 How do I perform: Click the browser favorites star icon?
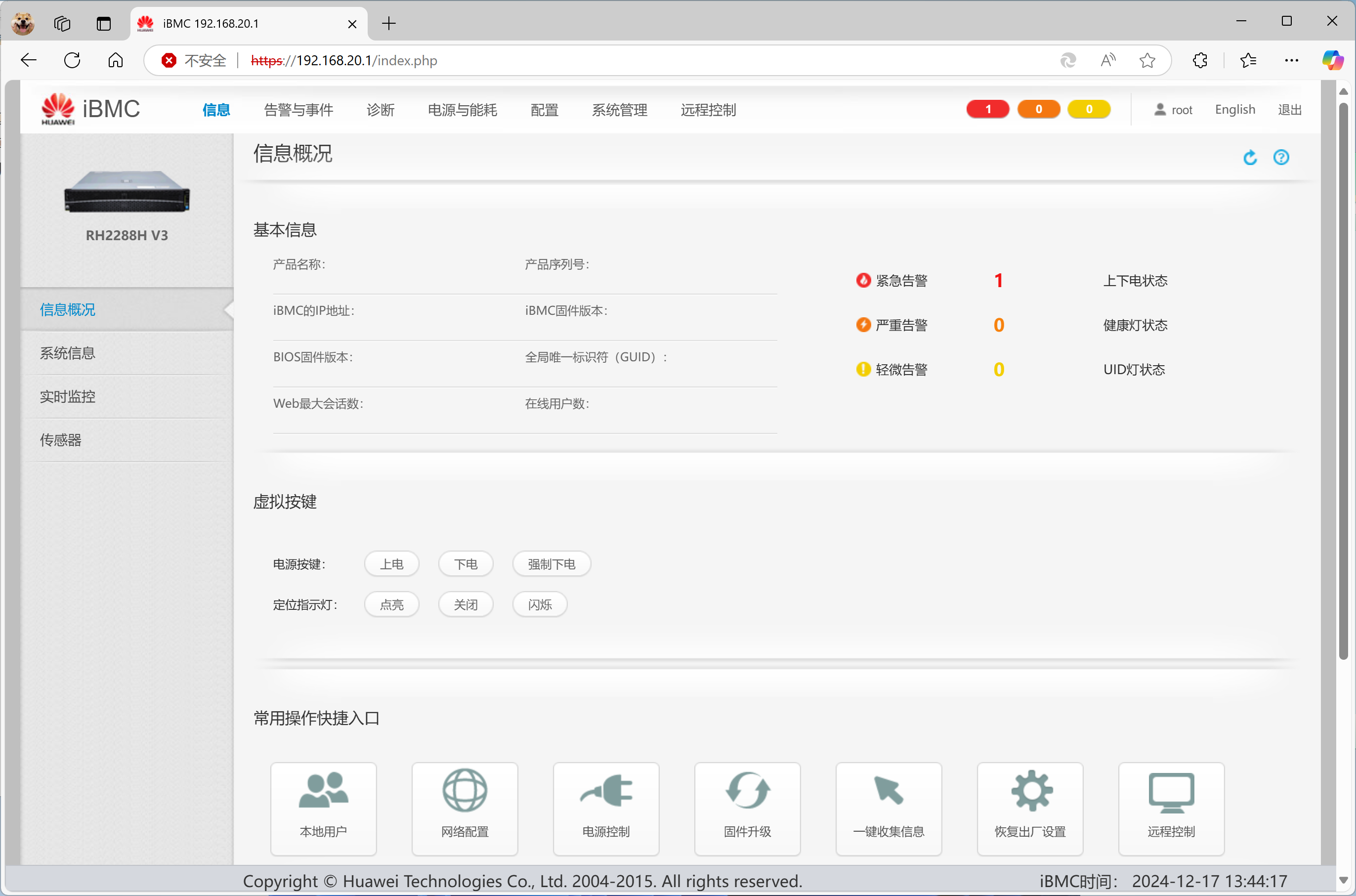tap(1147, 60)
